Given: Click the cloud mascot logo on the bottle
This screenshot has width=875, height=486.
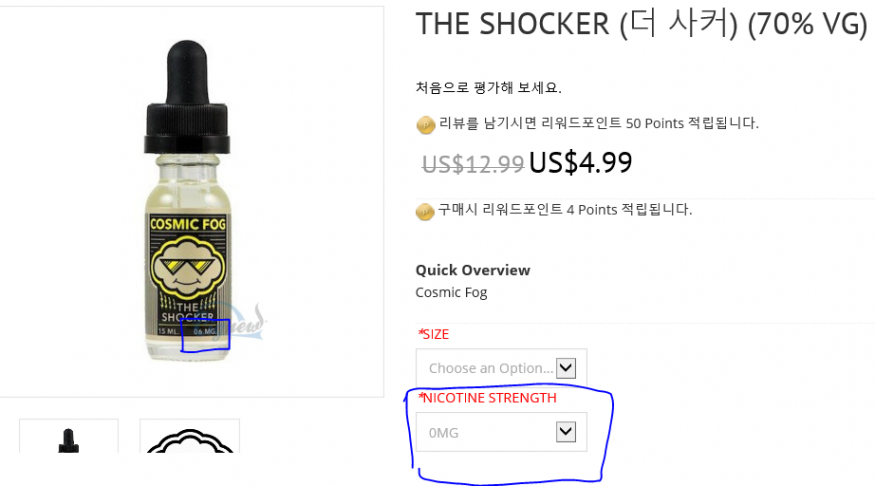Looking at the screenshot, I should [x=188, y=267].
